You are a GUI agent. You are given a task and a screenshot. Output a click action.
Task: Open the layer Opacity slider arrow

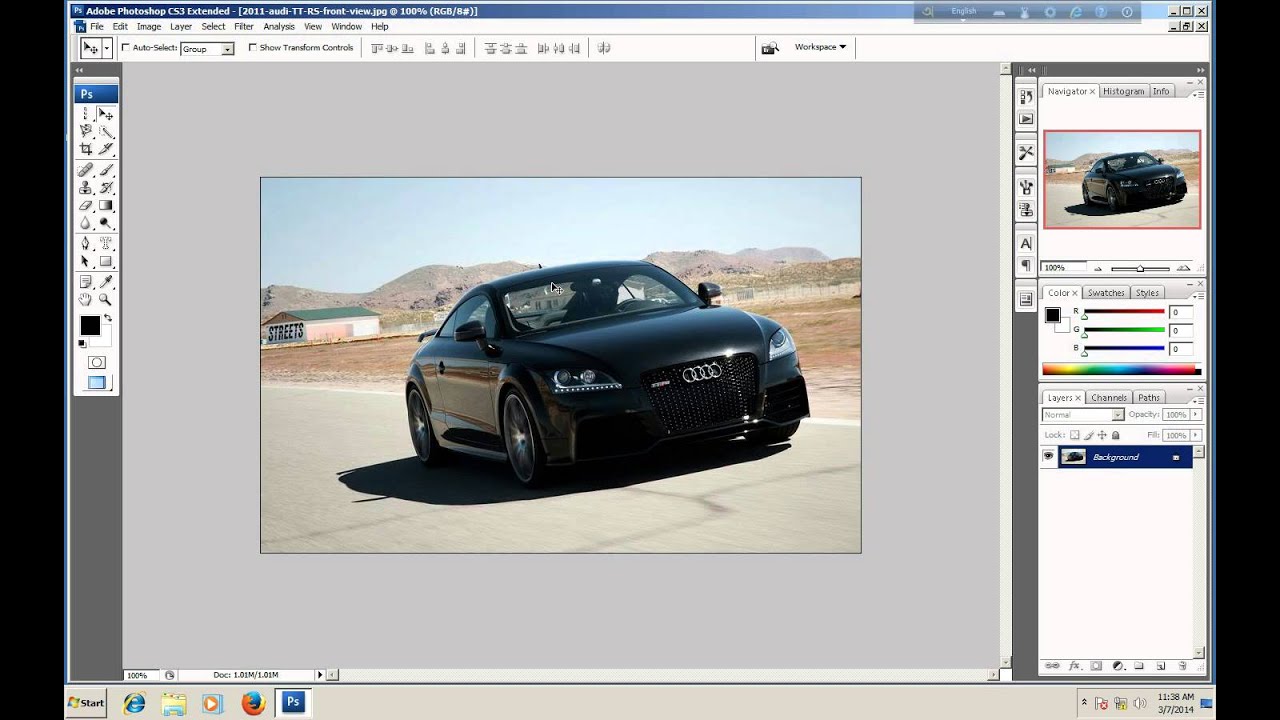(1195, 414)
